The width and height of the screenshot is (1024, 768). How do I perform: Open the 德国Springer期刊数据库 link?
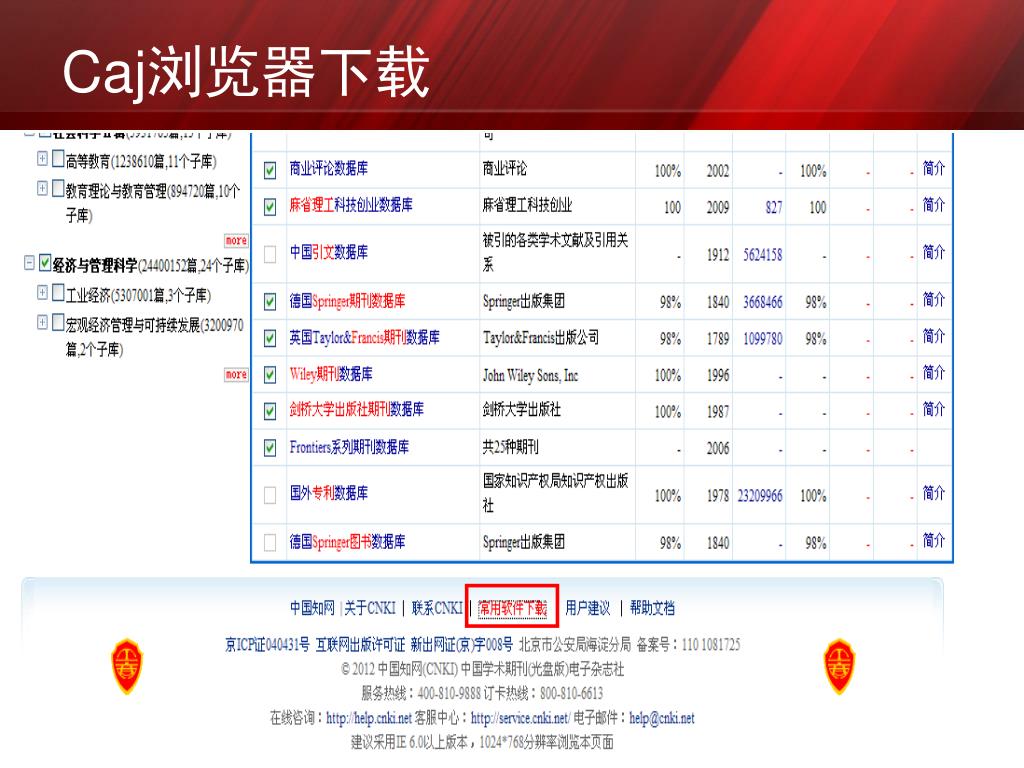click(347, 301)
